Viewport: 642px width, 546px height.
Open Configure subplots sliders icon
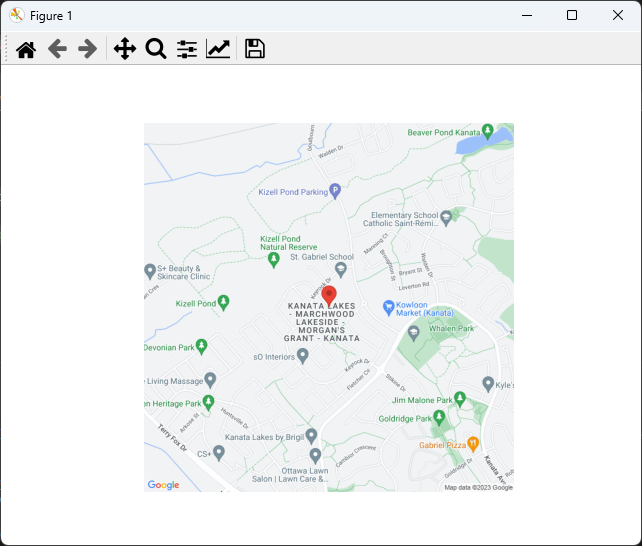pos(187,49)
